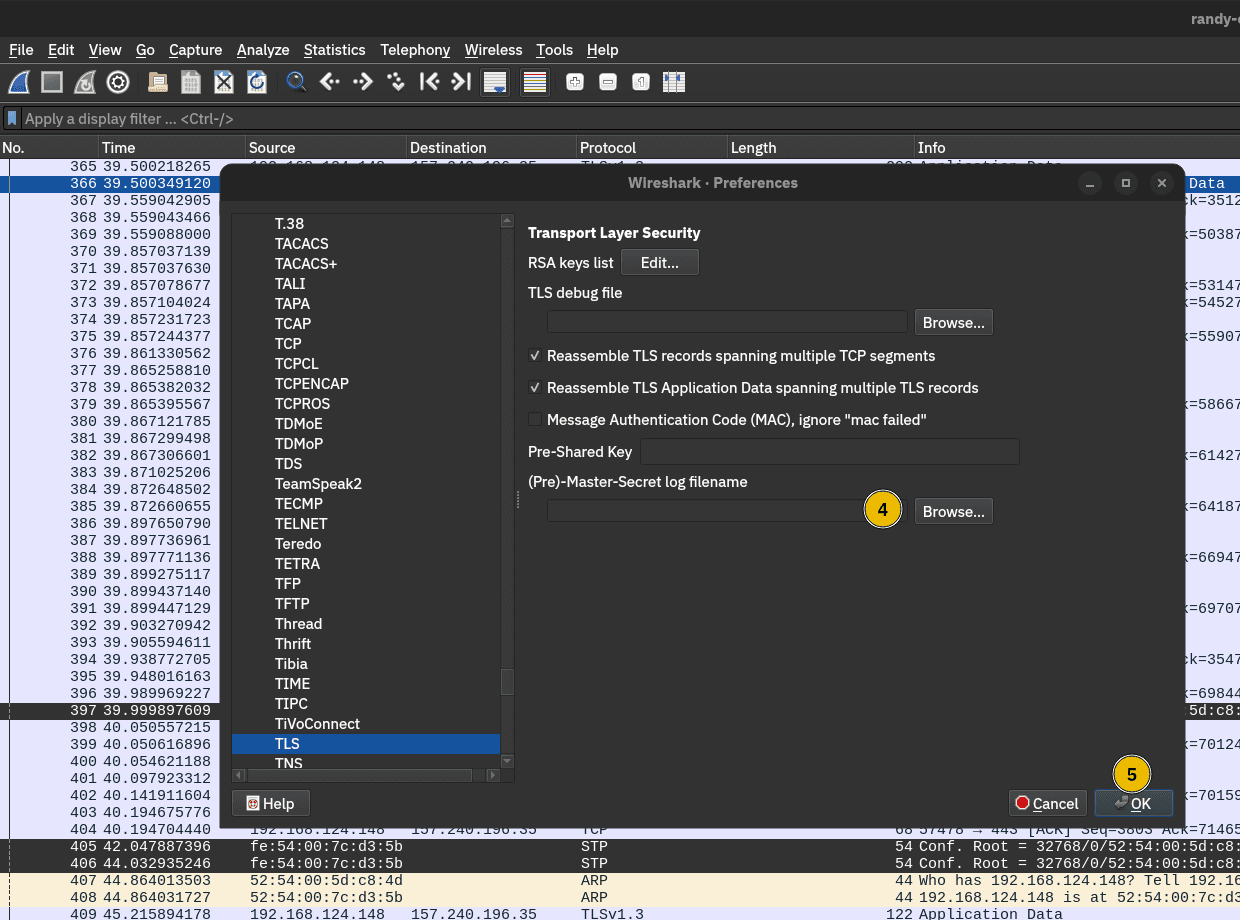Browse for Master-Secret log filename
The image size is (1240, 920).
point(953,512)
